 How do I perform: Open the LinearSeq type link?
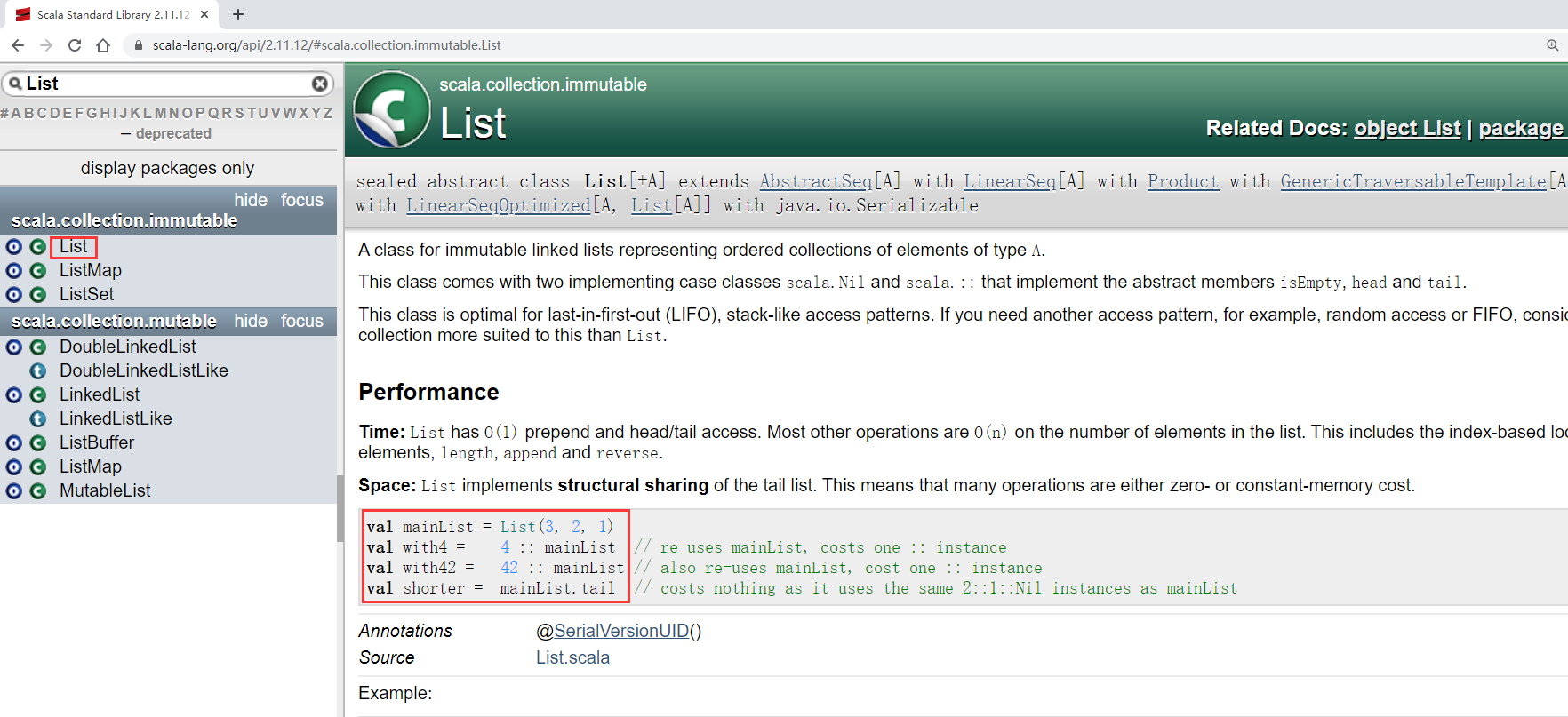click(1009, 181)
